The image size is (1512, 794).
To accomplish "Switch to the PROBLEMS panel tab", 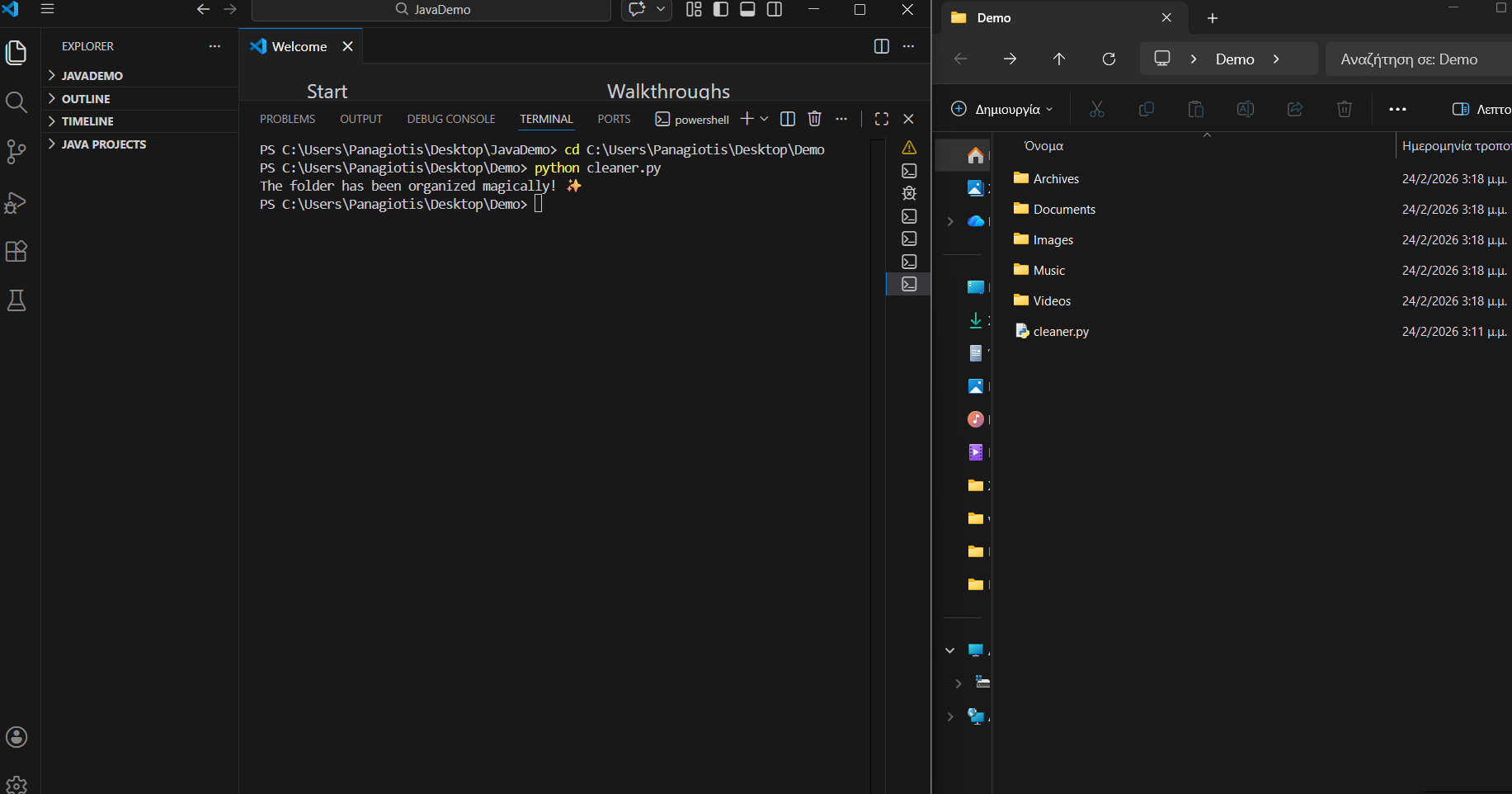I will (287, 119).
